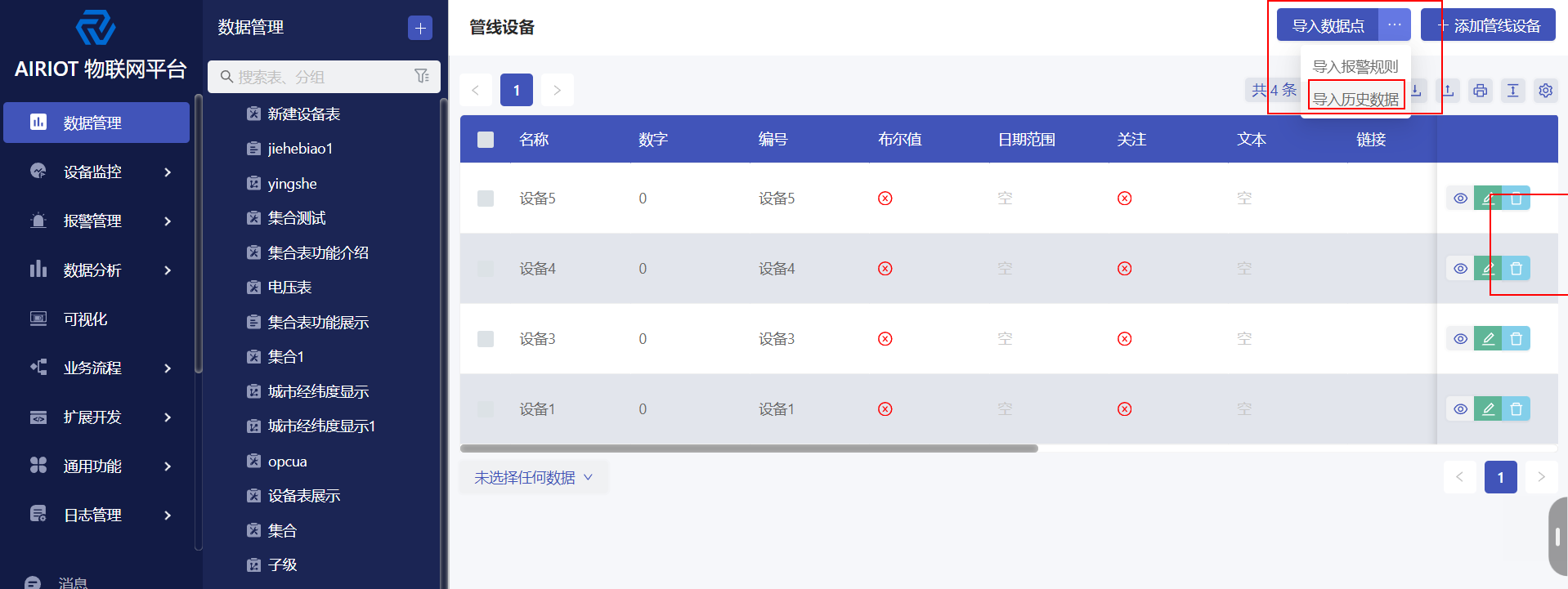Add a new data table with plus button
Image resolution: width=1568 pixels, height=589 pixels.
click(x=420, y=28)
